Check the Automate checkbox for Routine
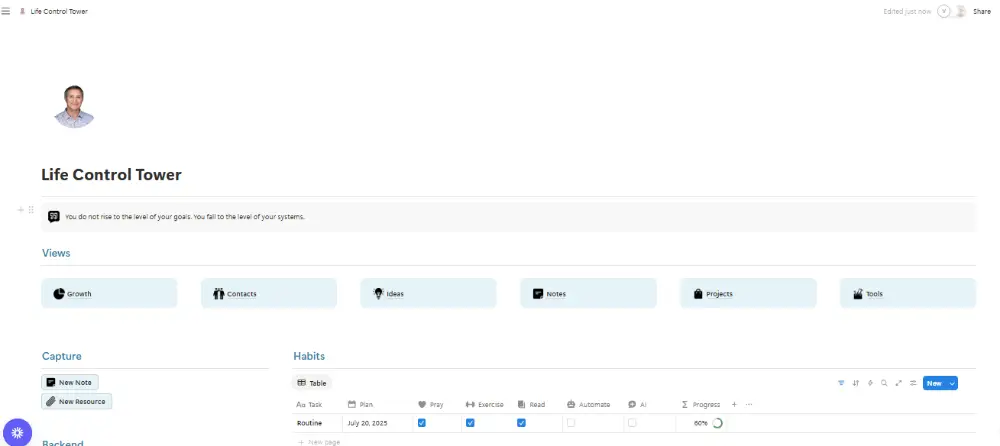This screenshot has width=1000, height=446. click(571, 423)
